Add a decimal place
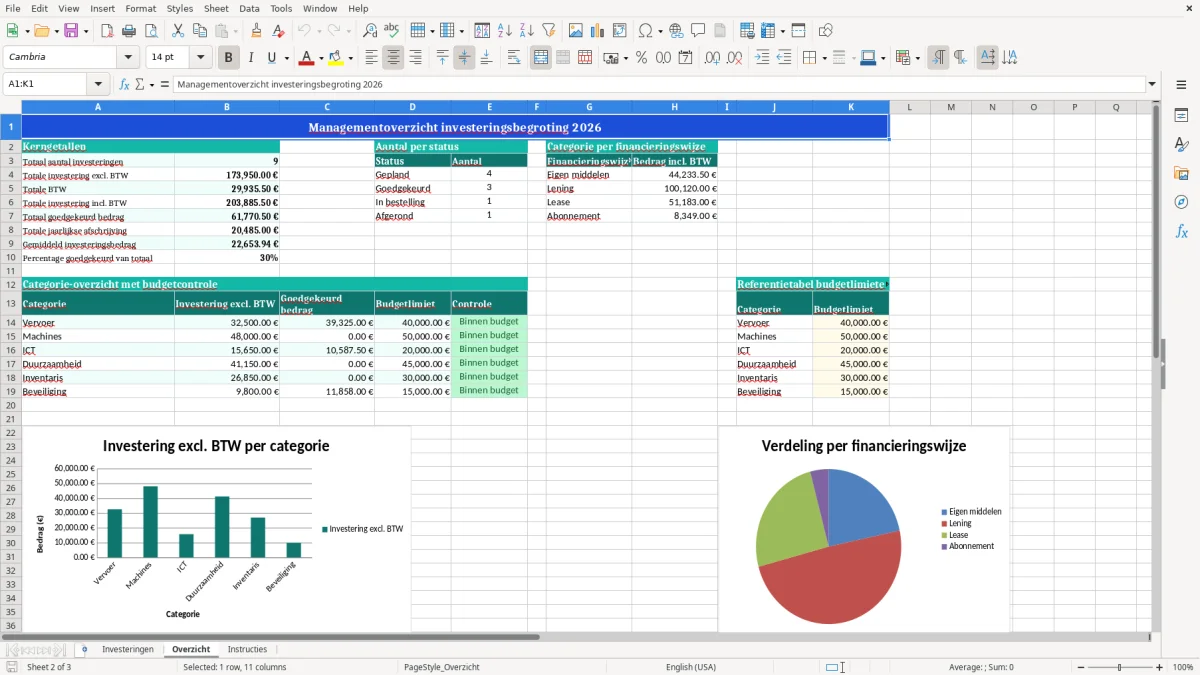This screenshot has width=1200, height=675. [712, 58]
